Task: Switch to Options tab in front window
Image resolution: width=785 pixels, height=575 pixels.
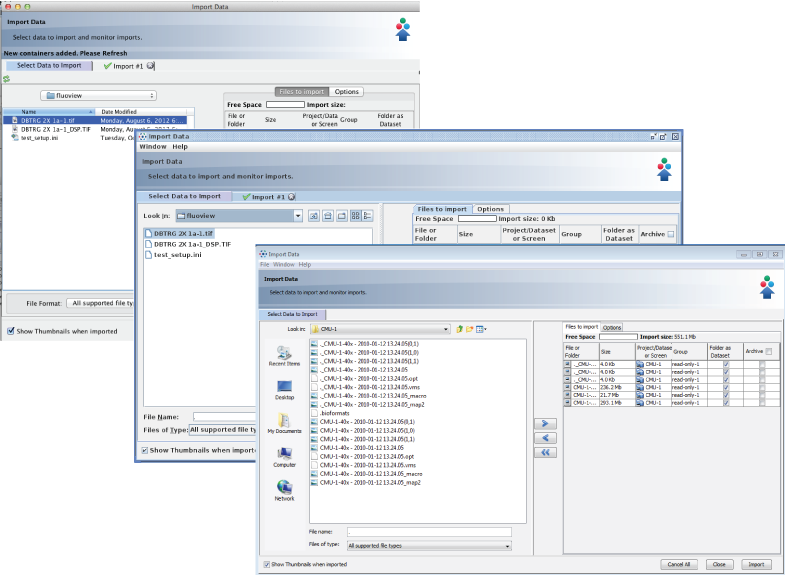Action: pos(612,327)
